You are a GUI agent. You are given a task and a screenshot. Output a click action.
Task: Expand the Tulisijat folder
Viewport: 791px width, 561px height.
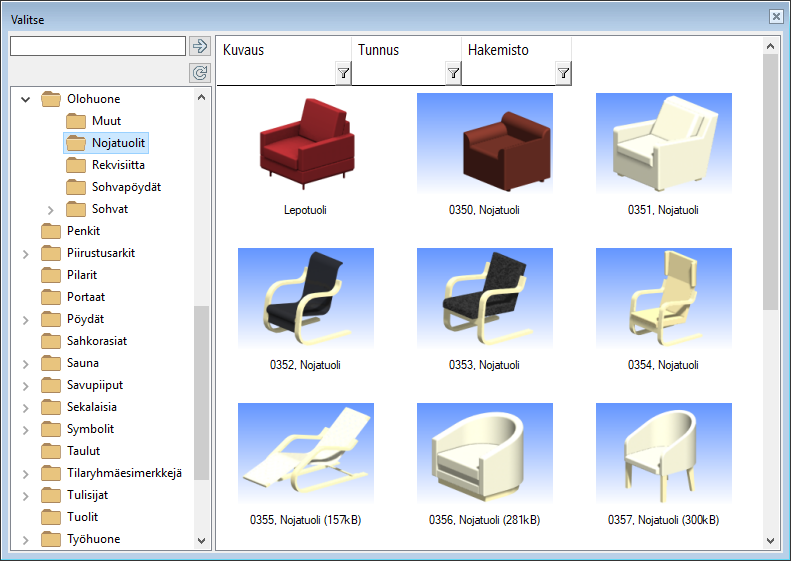[25, 495]
